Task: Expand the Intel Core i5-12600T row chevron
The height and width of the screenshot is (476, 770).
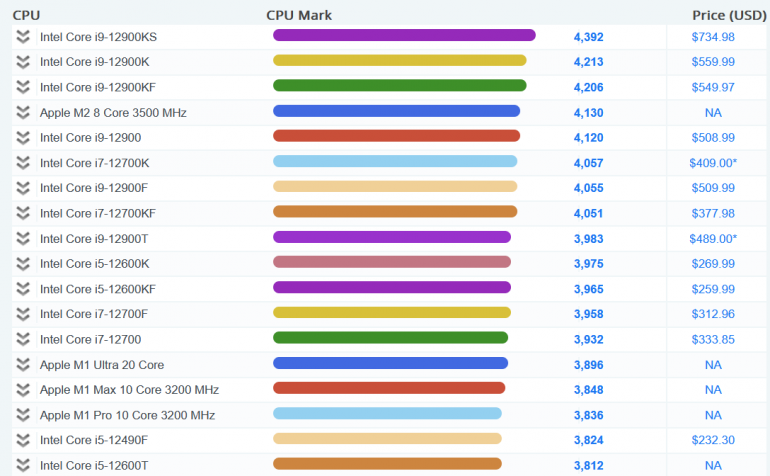Action: tap(23, 465)
